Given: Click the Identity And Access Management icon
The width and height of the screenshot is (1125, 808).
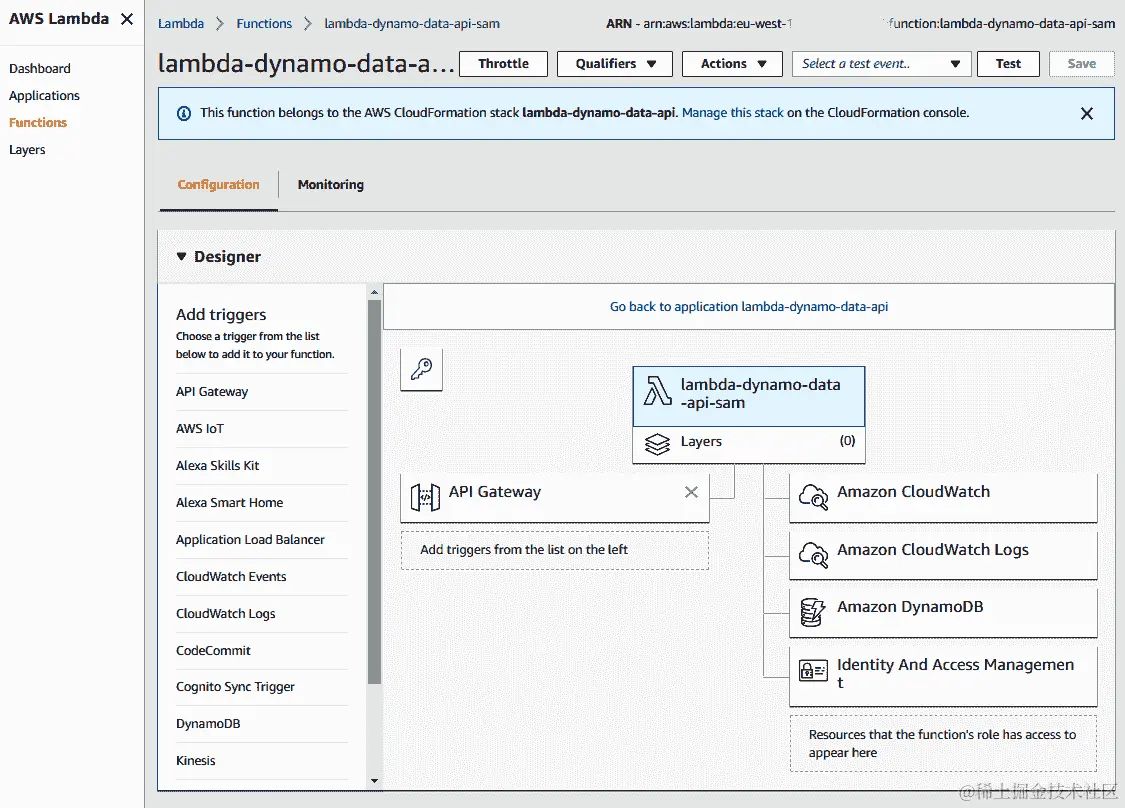Looking at the screenshot, I should 813,671.
